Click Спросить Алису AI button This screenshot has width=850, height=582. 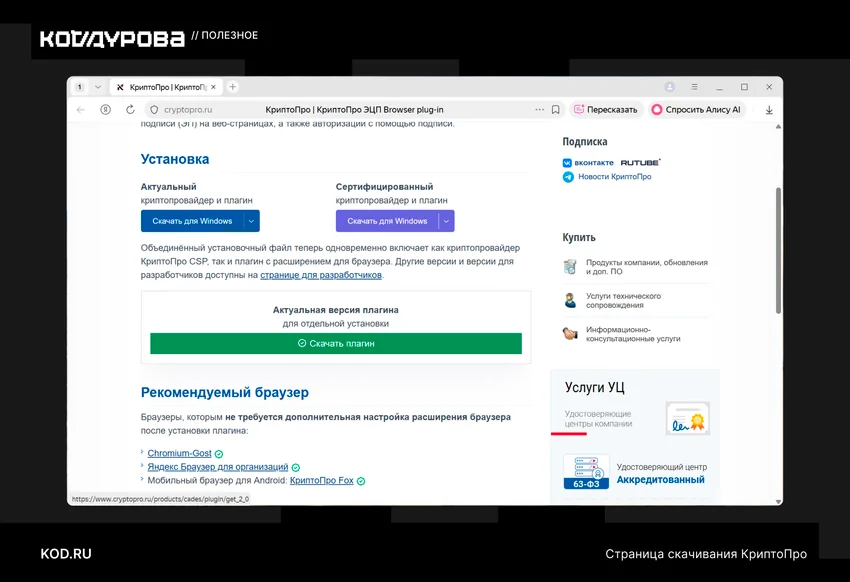697,109
